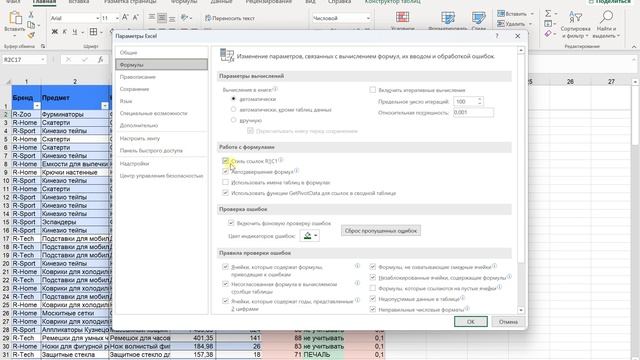
Task: Open Sort and Filter (Сортировка и фильтр)
Action: tap(576, 24)
